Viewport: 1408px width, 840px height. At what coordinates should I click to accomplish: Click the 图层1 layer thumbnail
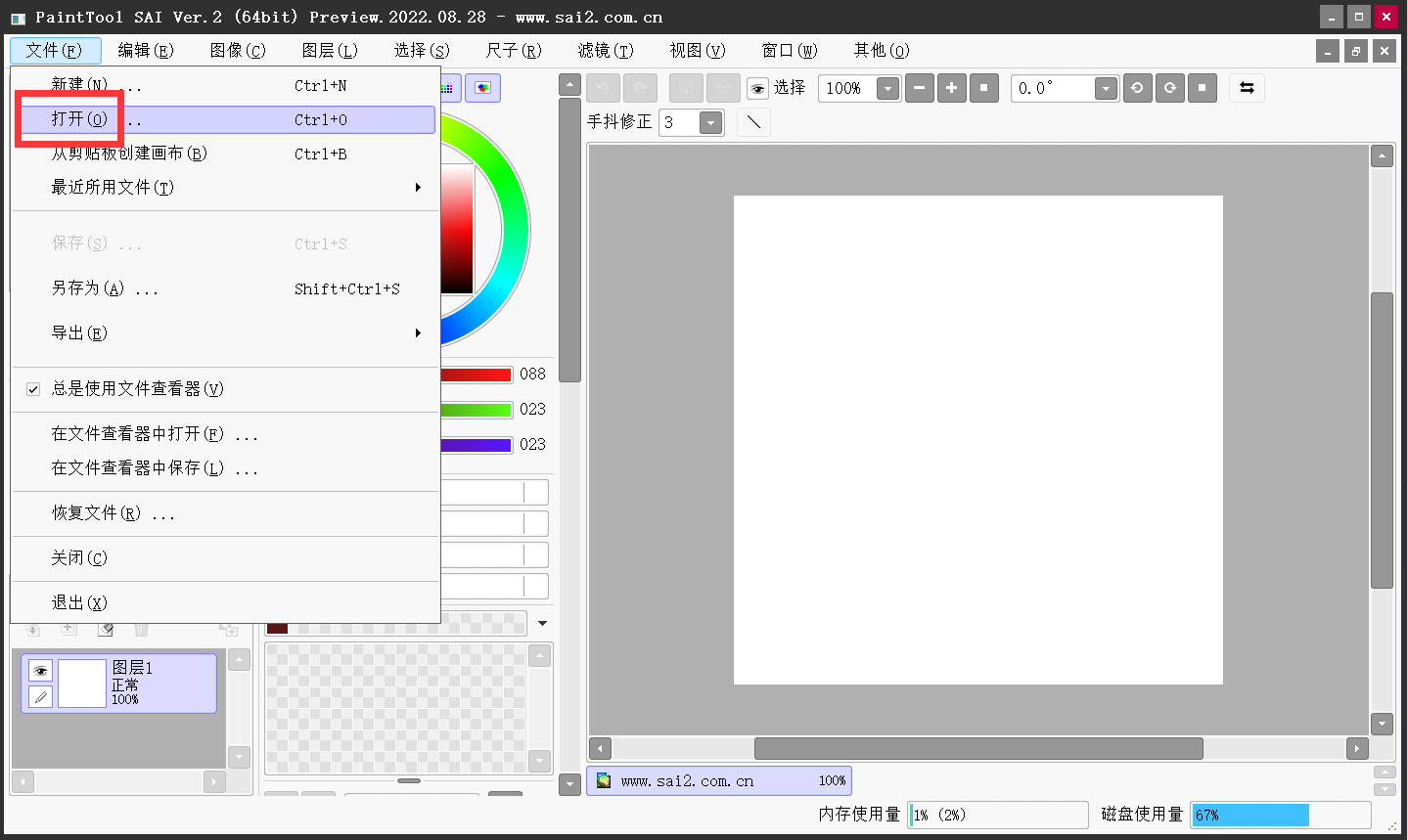82,683
